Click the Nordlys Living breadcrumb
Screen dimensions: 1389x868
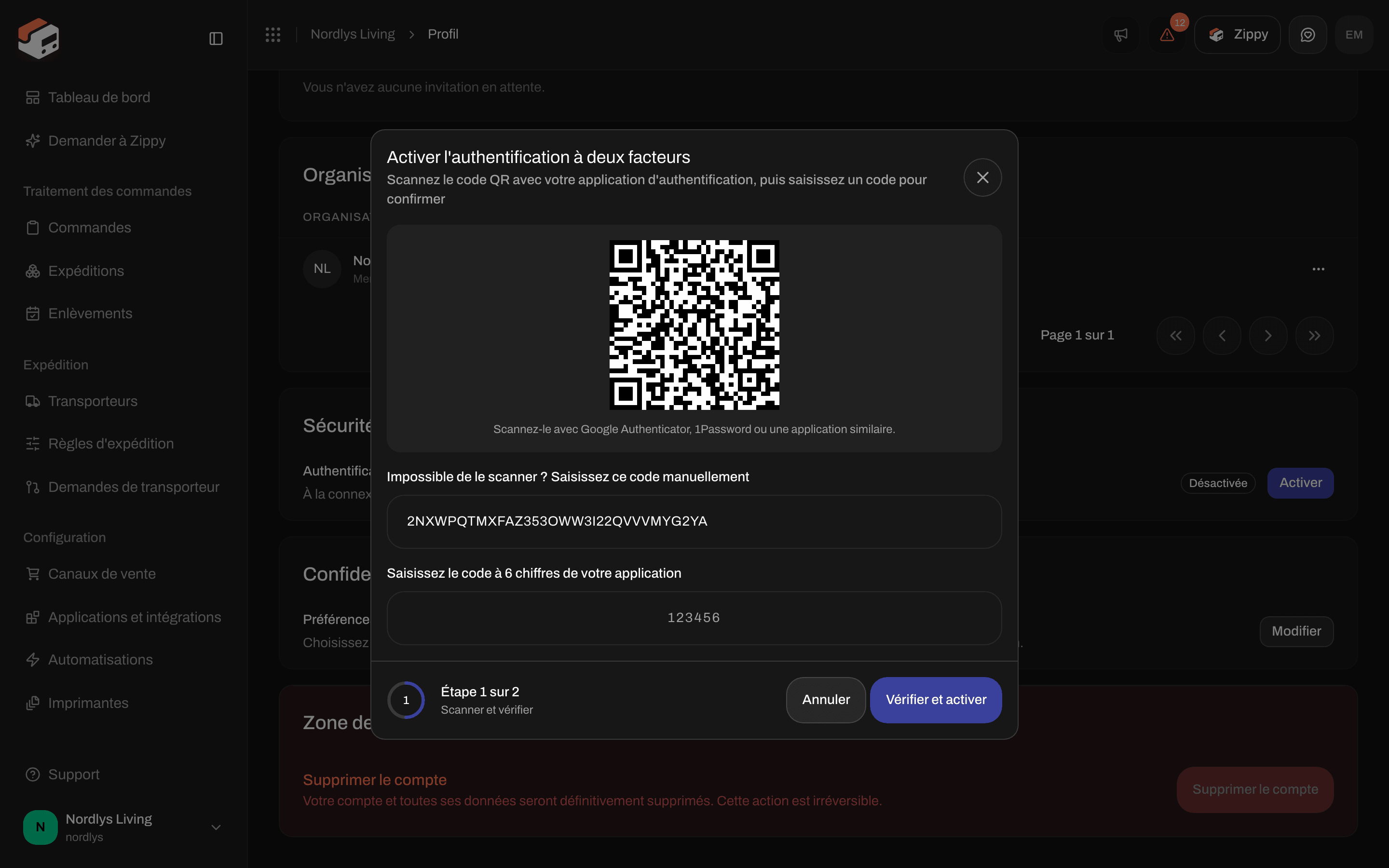tap(353, 34)
